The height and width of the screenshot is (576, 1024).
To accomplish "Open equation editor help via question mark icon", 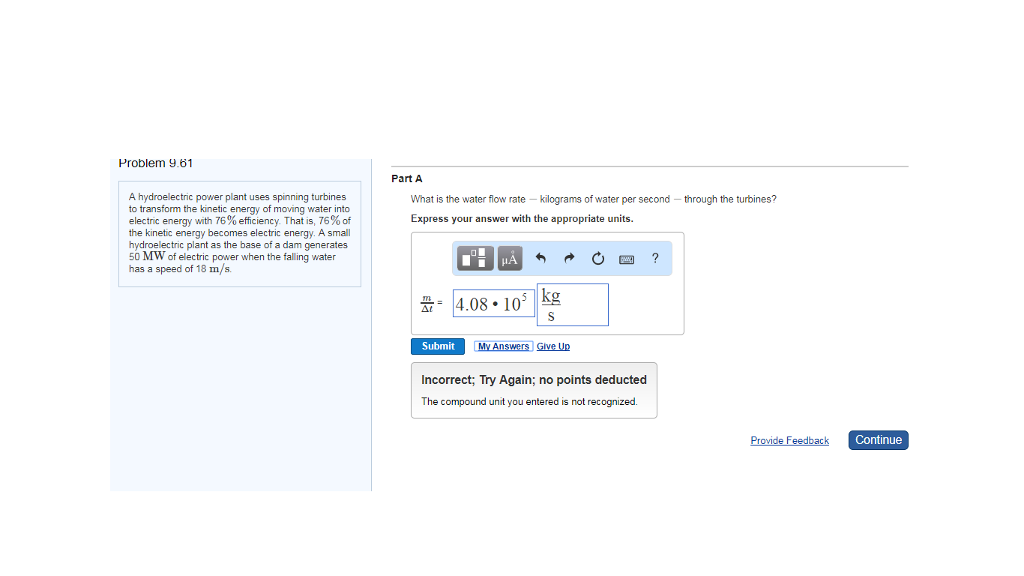I will (655, 258).
